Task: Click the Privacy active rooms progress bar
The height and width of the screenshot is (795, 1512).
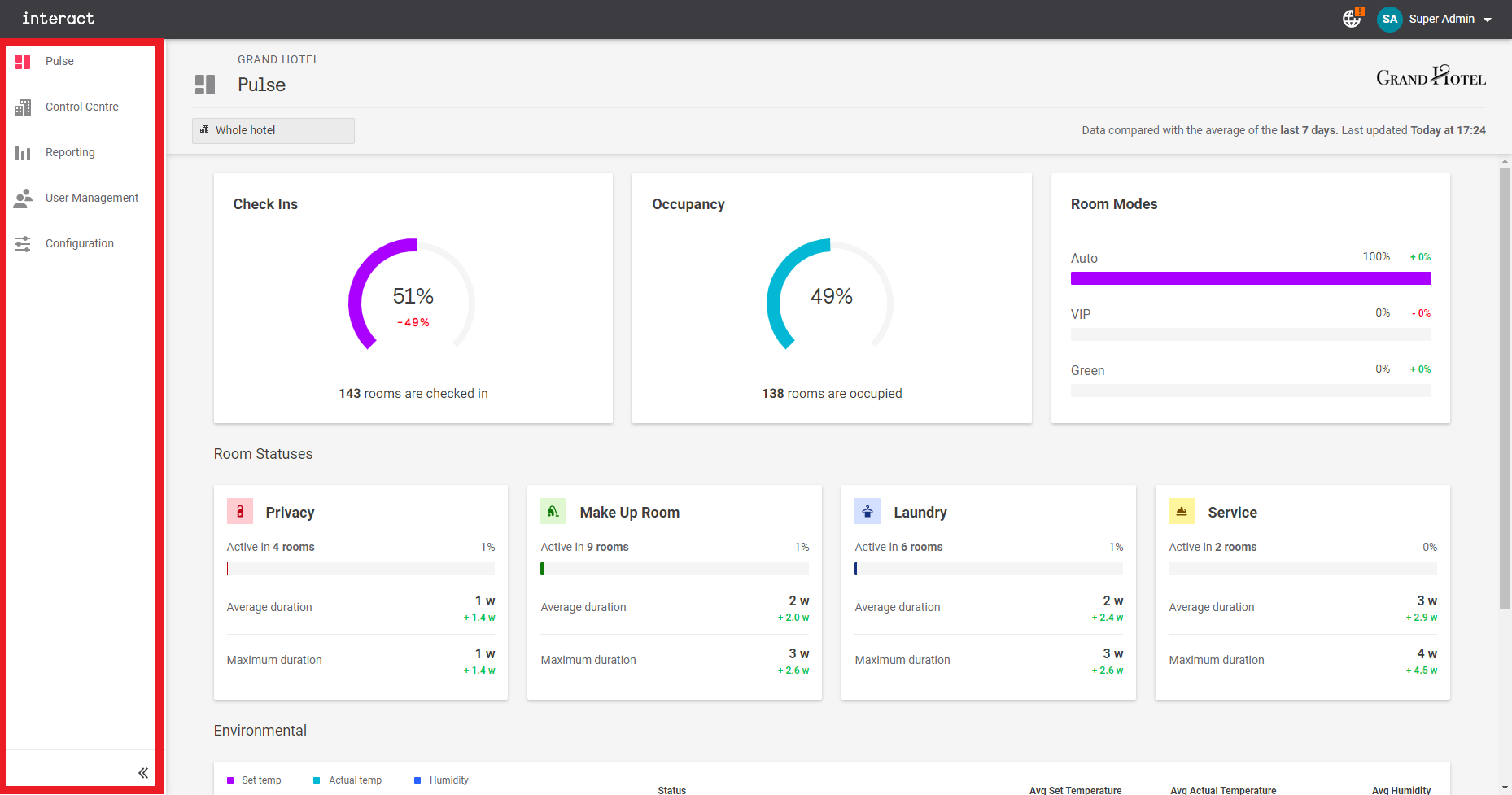Action: (x=361, y=569)
